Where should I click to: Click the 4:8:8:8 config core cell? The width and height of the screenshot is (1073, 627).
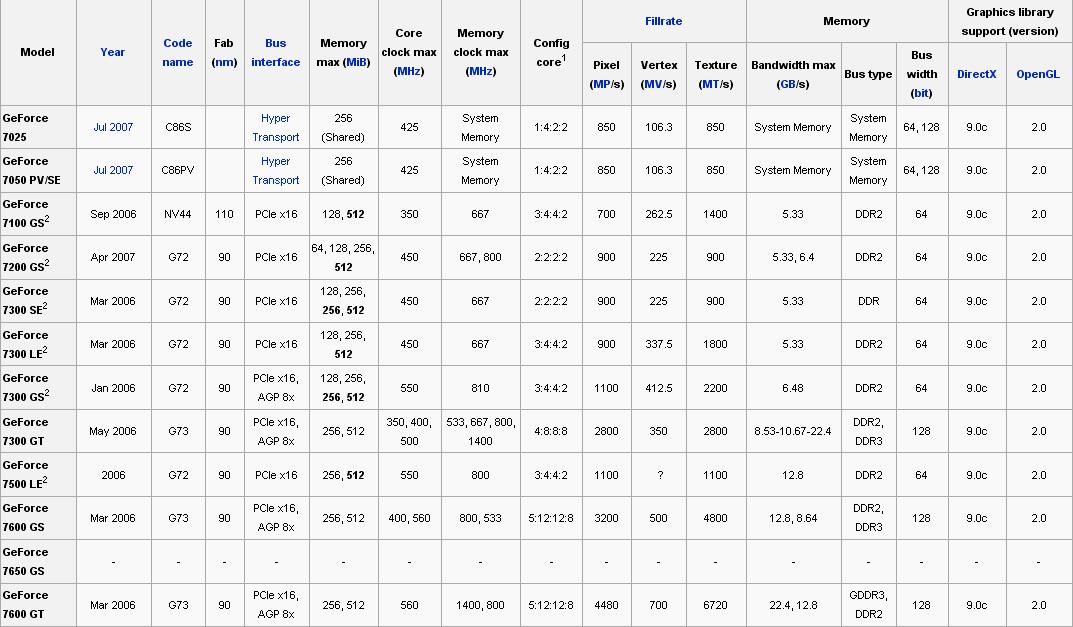pyautogui.click(x=551, y=431)
